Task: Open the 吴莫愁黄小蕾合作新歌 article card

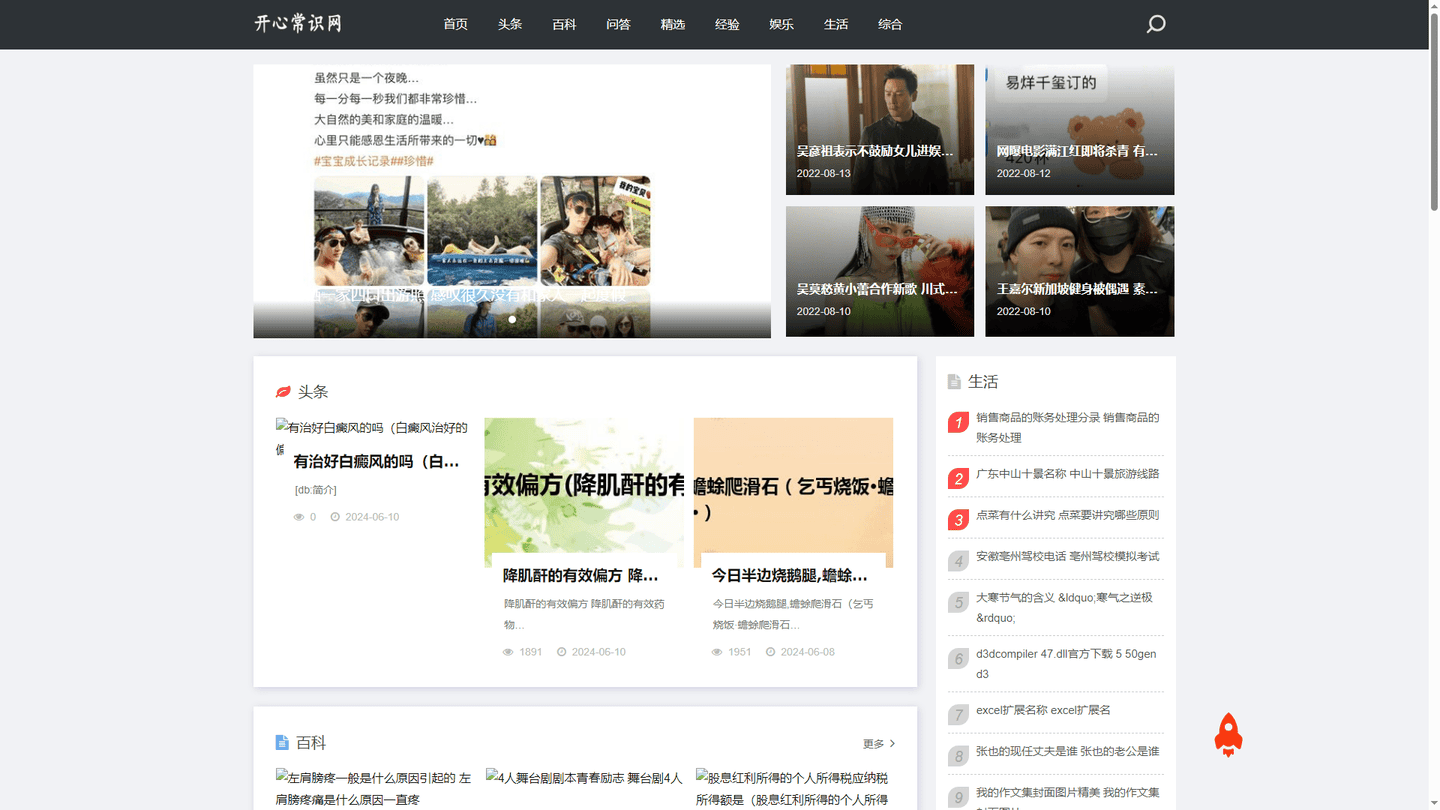Action: click(x=880, y=271)
